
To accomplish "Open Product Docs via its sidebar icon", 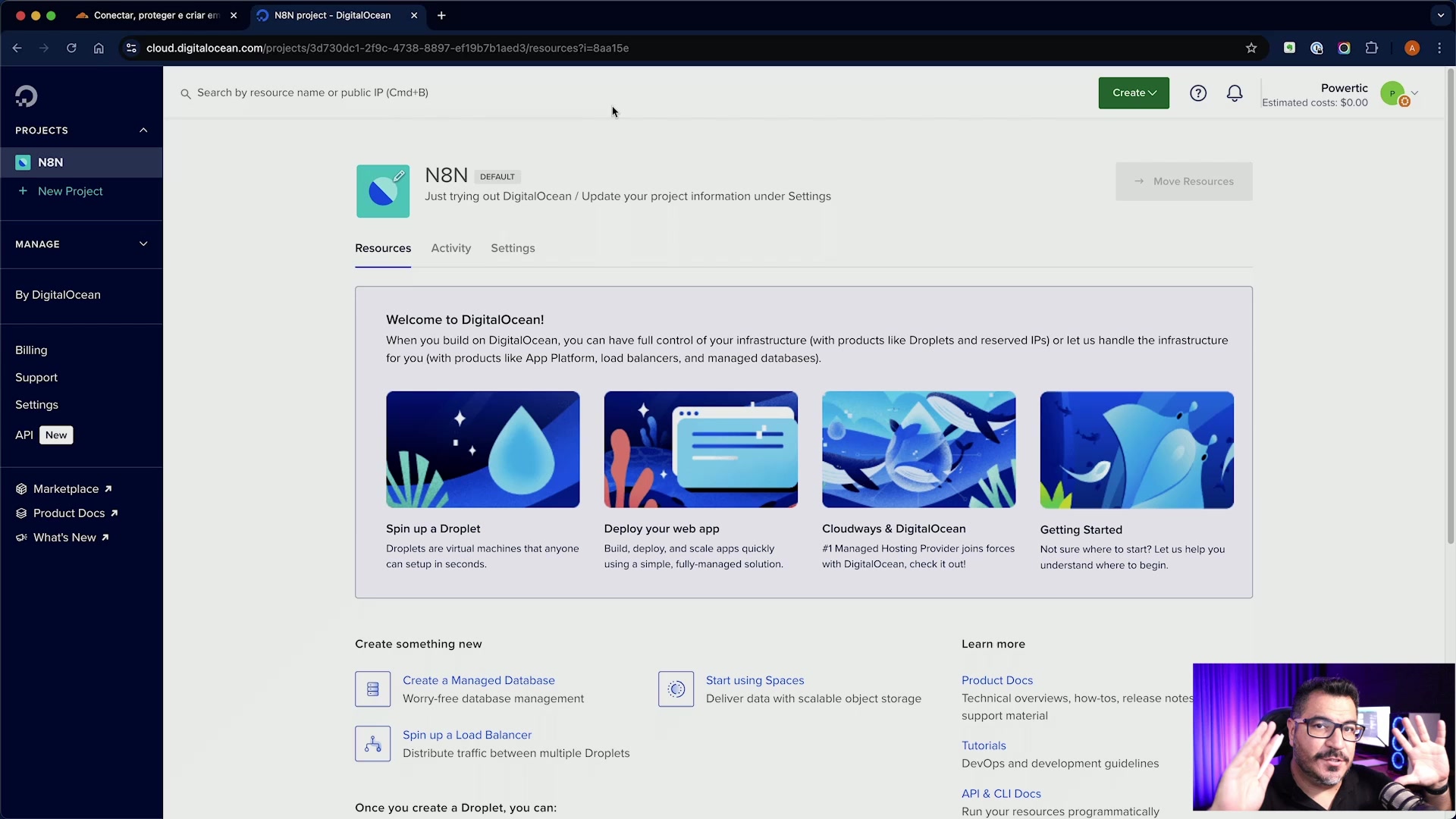I will [x=21, y=513].
